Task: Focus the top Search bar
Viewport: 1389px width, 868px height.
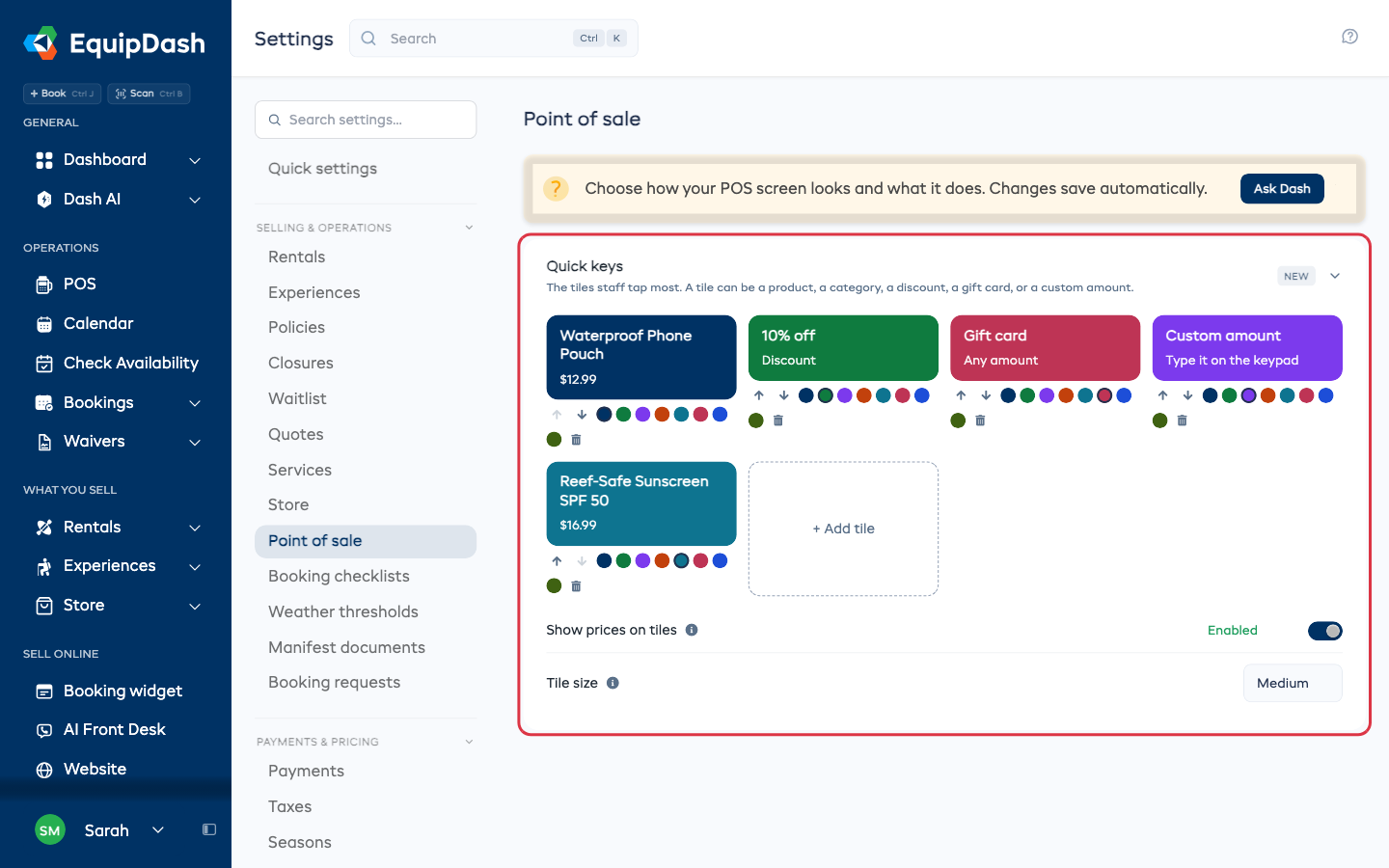Action: point(493,39)
